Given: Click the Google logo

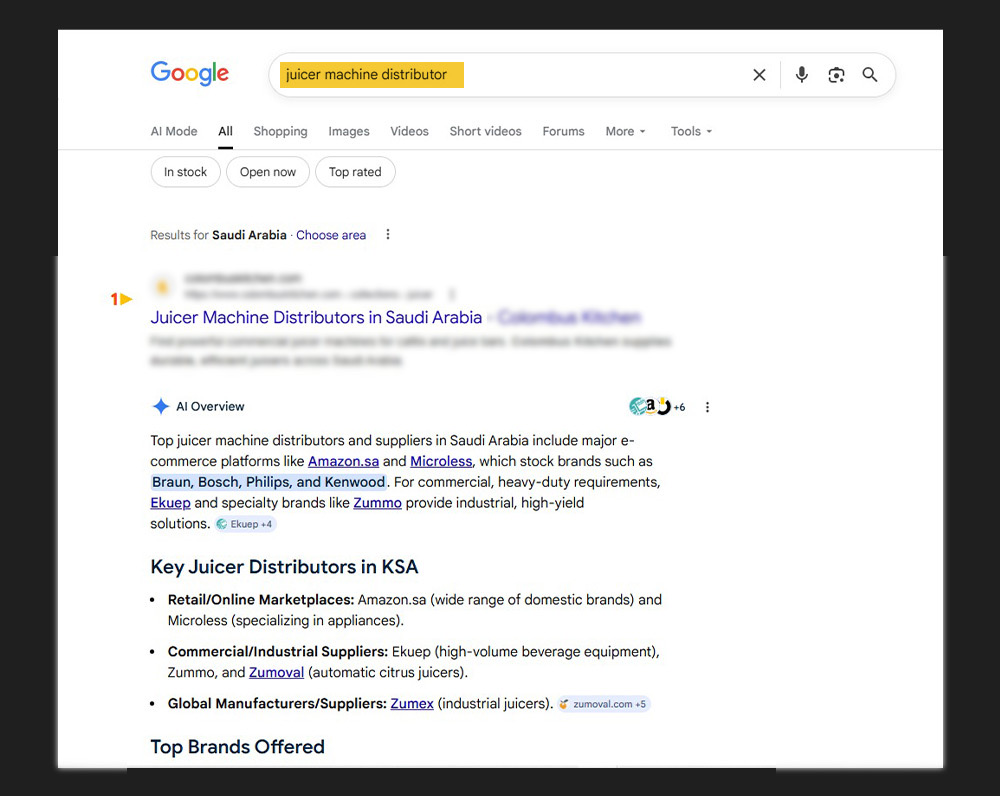Looking at the screenshot, I should pos(189,73).
